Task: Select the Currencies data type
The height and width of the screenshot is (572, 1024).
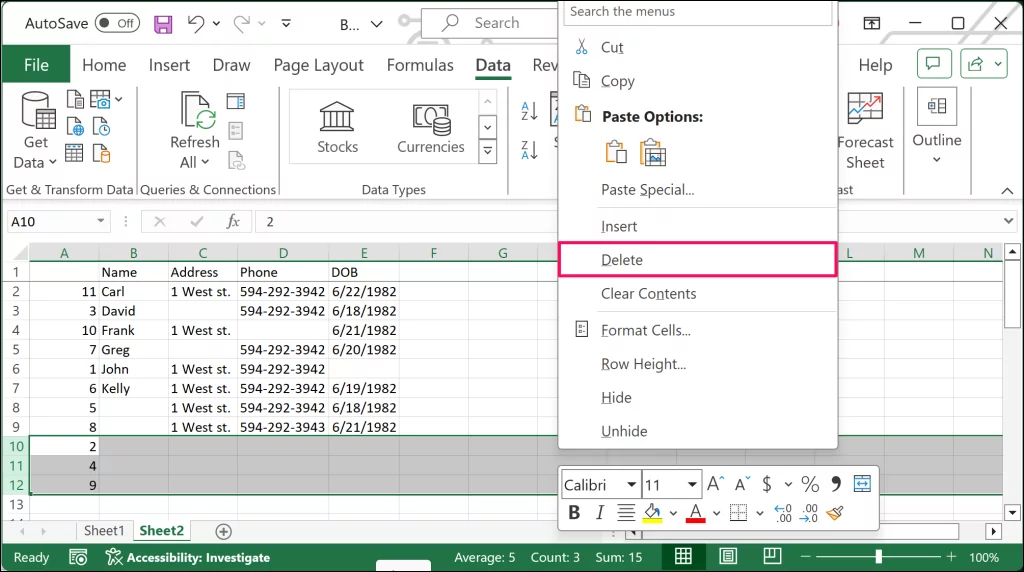Action: [x=430, y=128]
